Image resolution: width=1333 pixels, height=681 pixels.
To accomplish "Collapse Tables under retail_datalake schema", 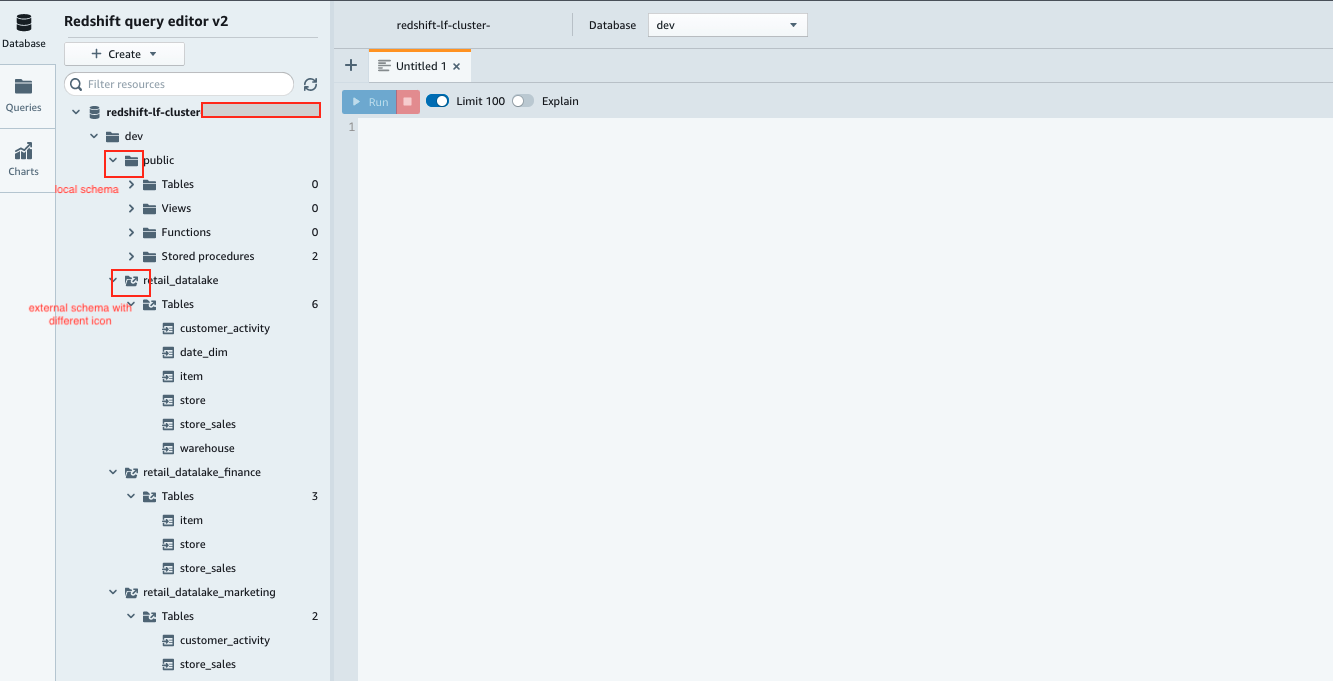I will [131, 304].
